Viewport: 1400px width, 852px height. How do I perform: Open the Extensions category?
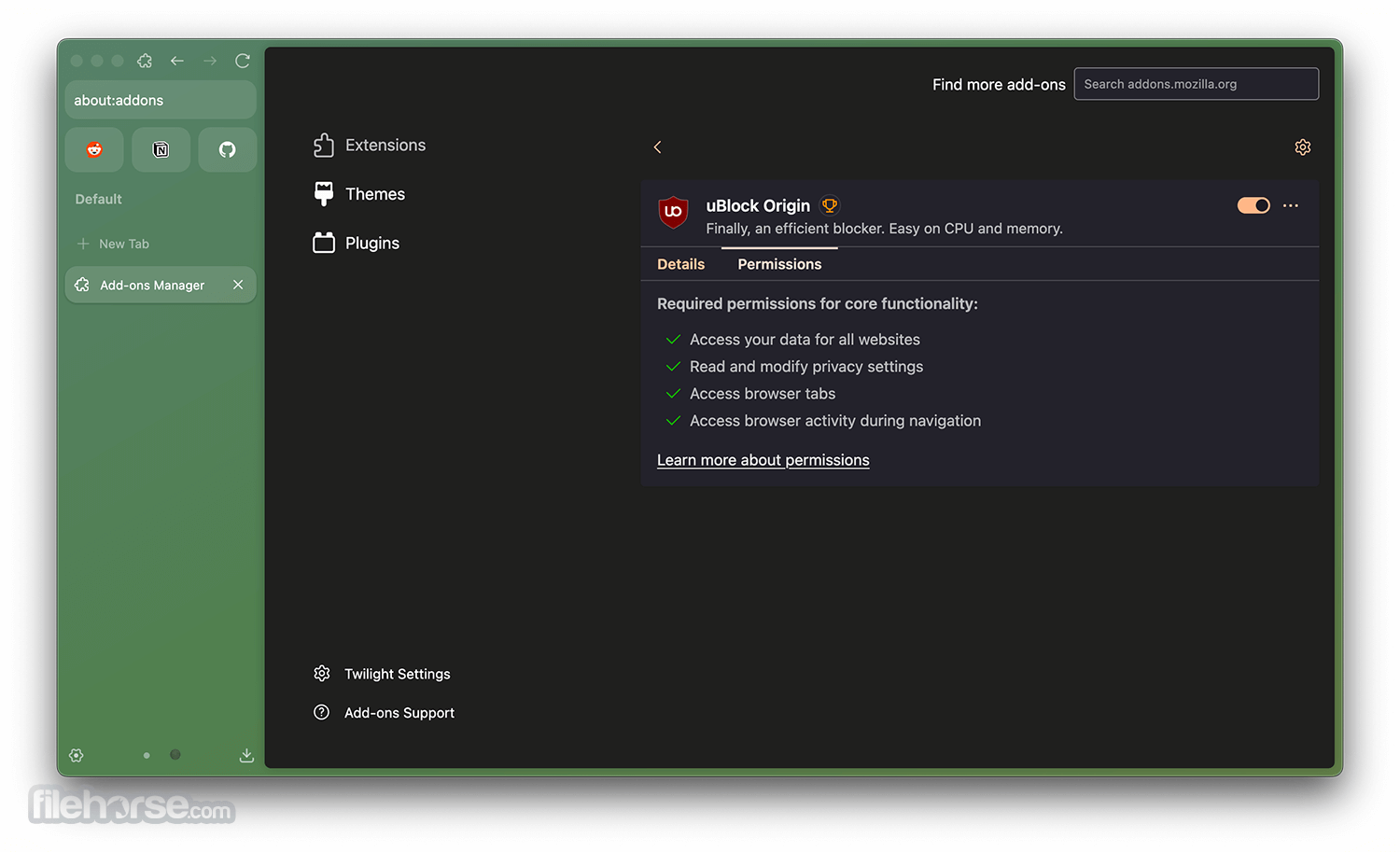(370, 145)
